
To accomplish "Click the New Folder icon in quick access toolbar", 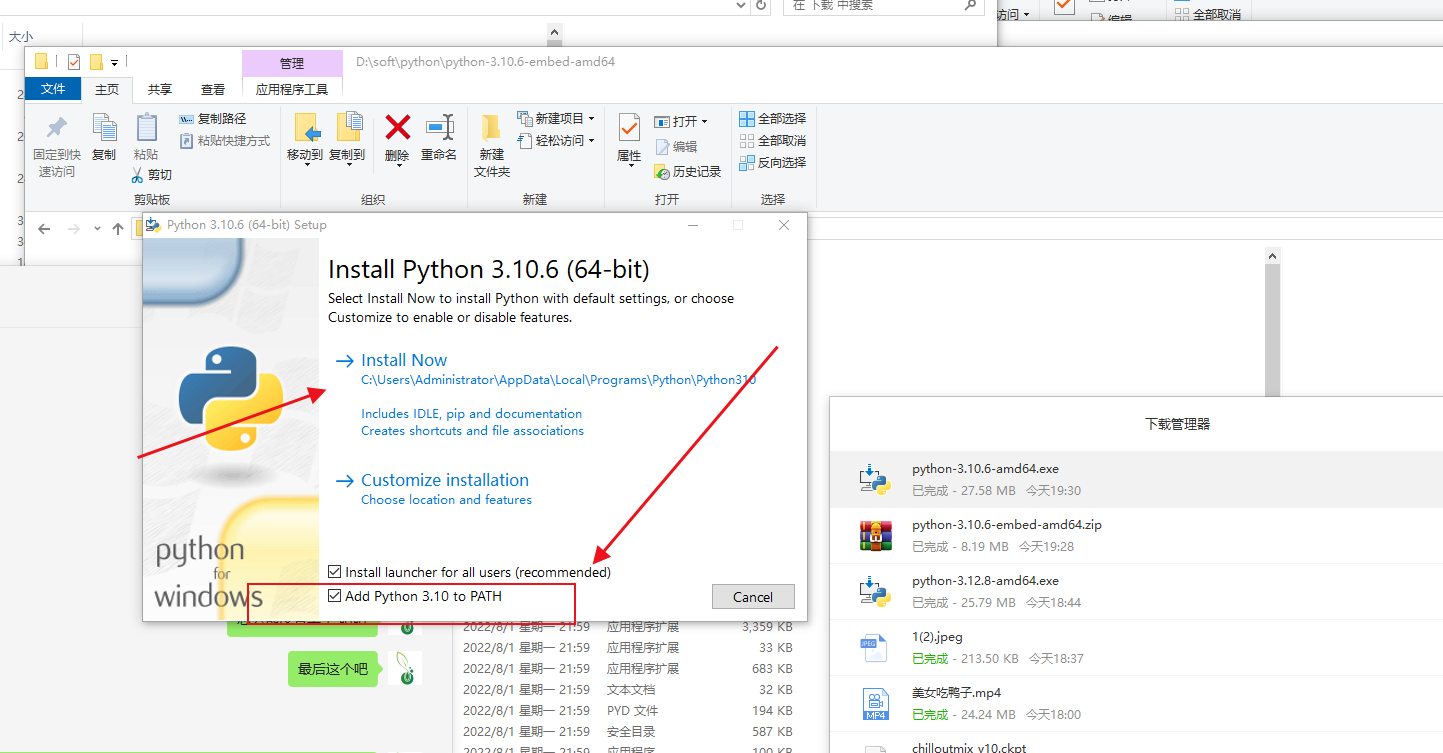I will coord(97,61).
